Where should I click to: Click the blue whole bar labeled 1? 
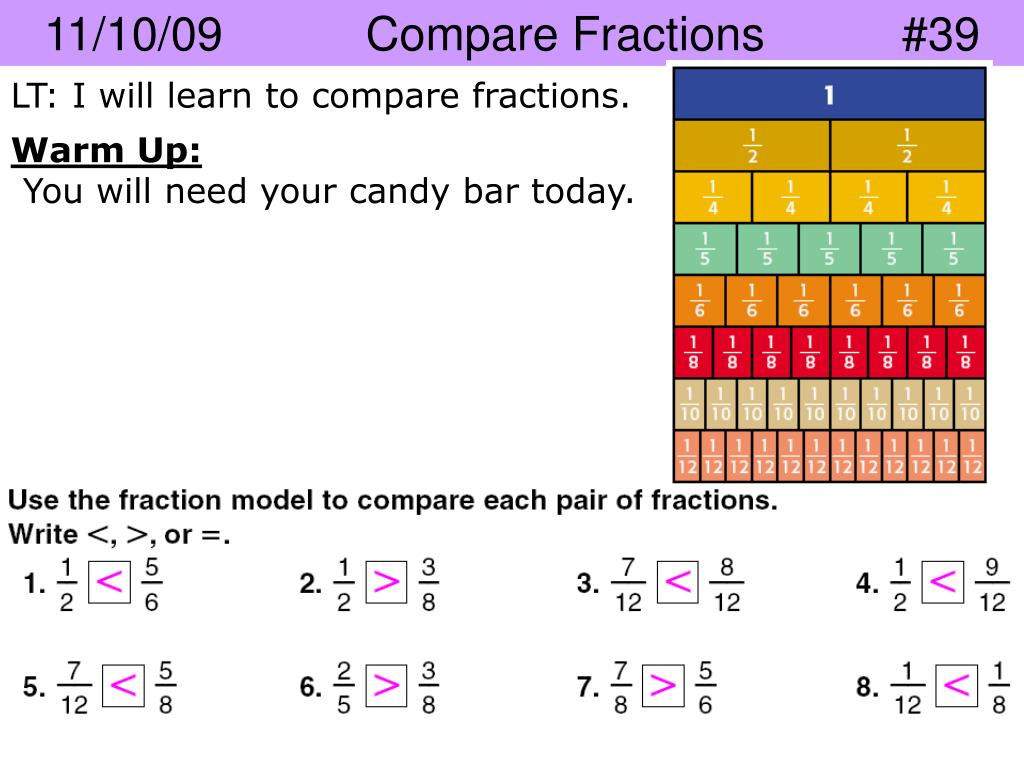pyautogui.click(x=829, y=94)
